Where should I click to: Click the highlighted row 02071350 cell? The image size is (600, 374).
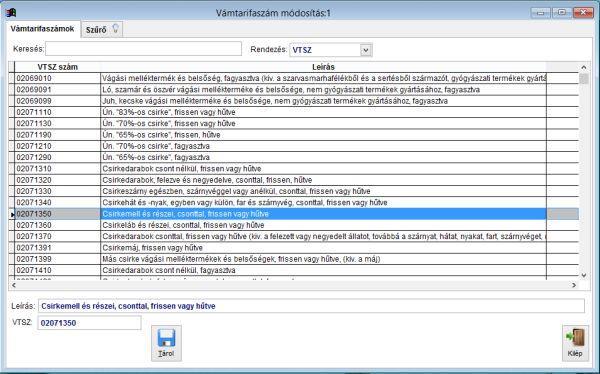[57, 214]
